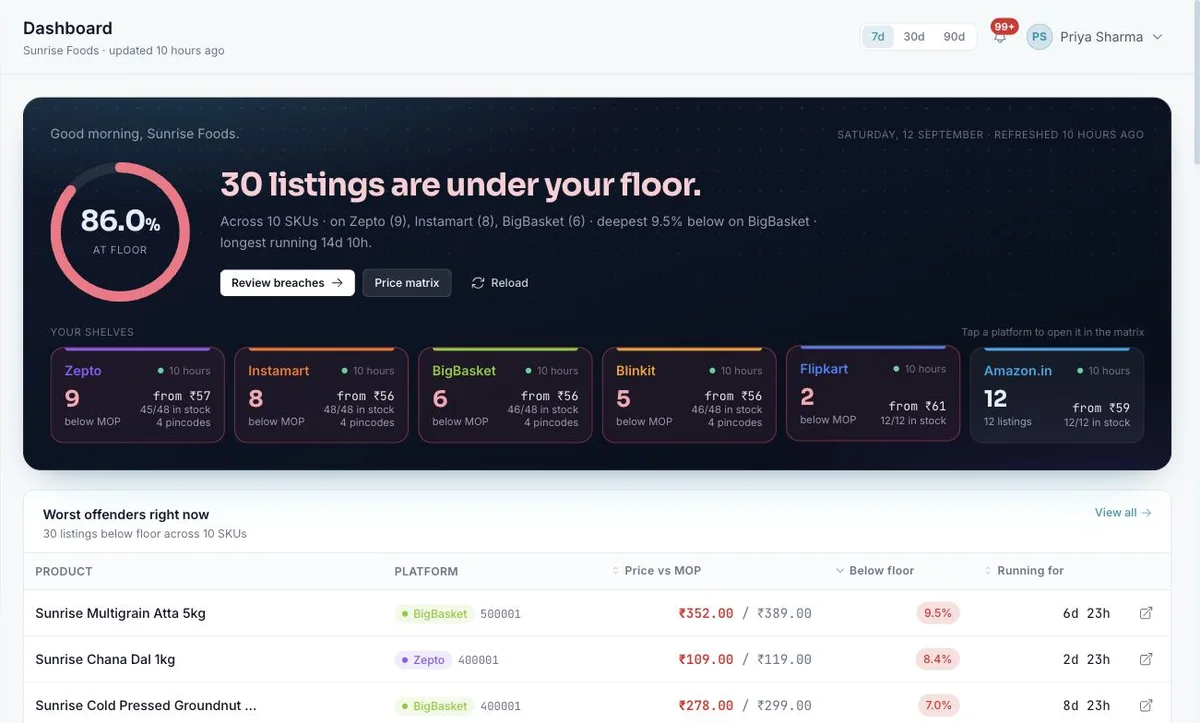This screenshot has height=723, width=1200.
Task: Click the arrow in Review breaches button
Action: 337,283
